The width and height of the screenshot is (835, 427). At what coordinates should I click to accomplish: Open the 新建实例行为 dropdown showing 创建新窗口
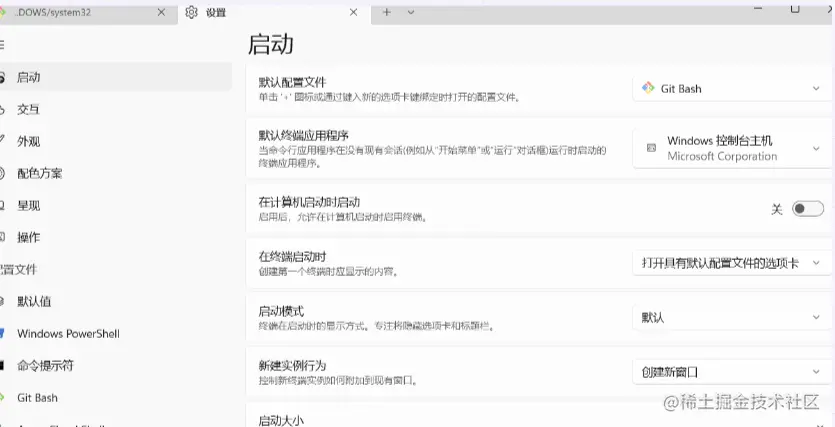click(x=732, y=372)
